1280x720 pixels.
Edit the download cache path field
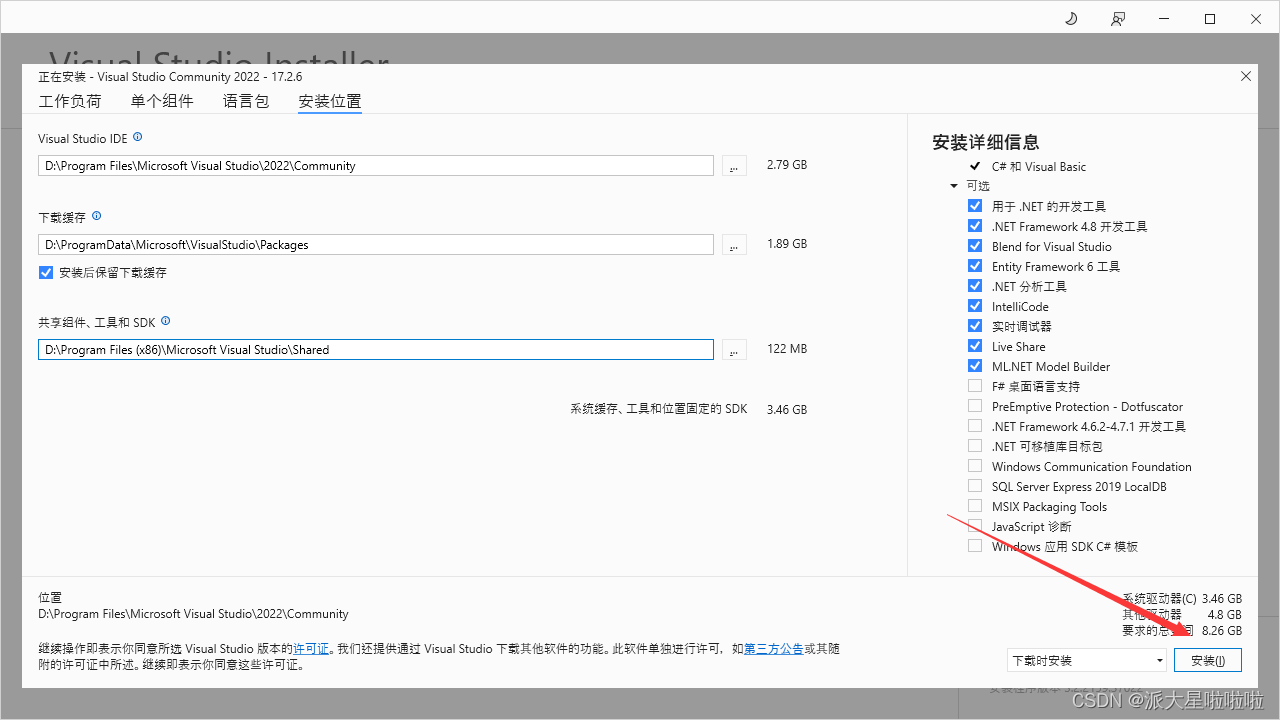pyautogui.click(x=376, y=245)
